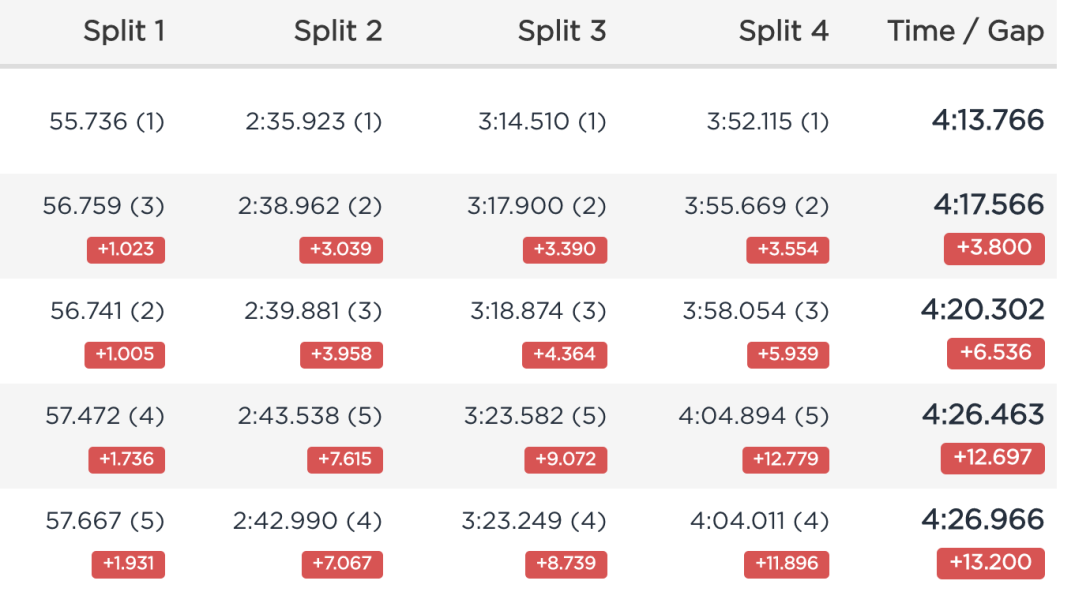Click the +3.800 red gap badge

click(994, 248)
